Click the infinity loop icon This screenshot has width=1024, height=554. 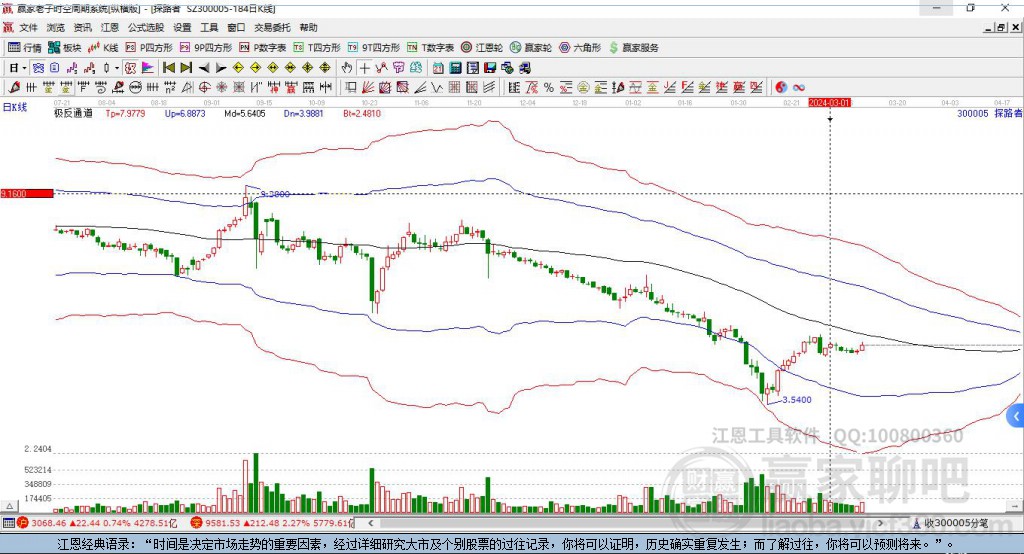click(799, 87)
